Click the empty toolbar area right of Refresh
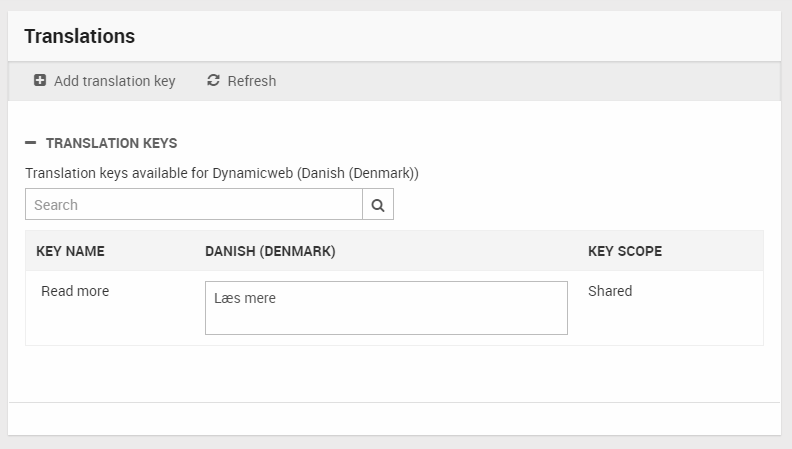This screenshot has width=792, height=449. tap(520, 81)
